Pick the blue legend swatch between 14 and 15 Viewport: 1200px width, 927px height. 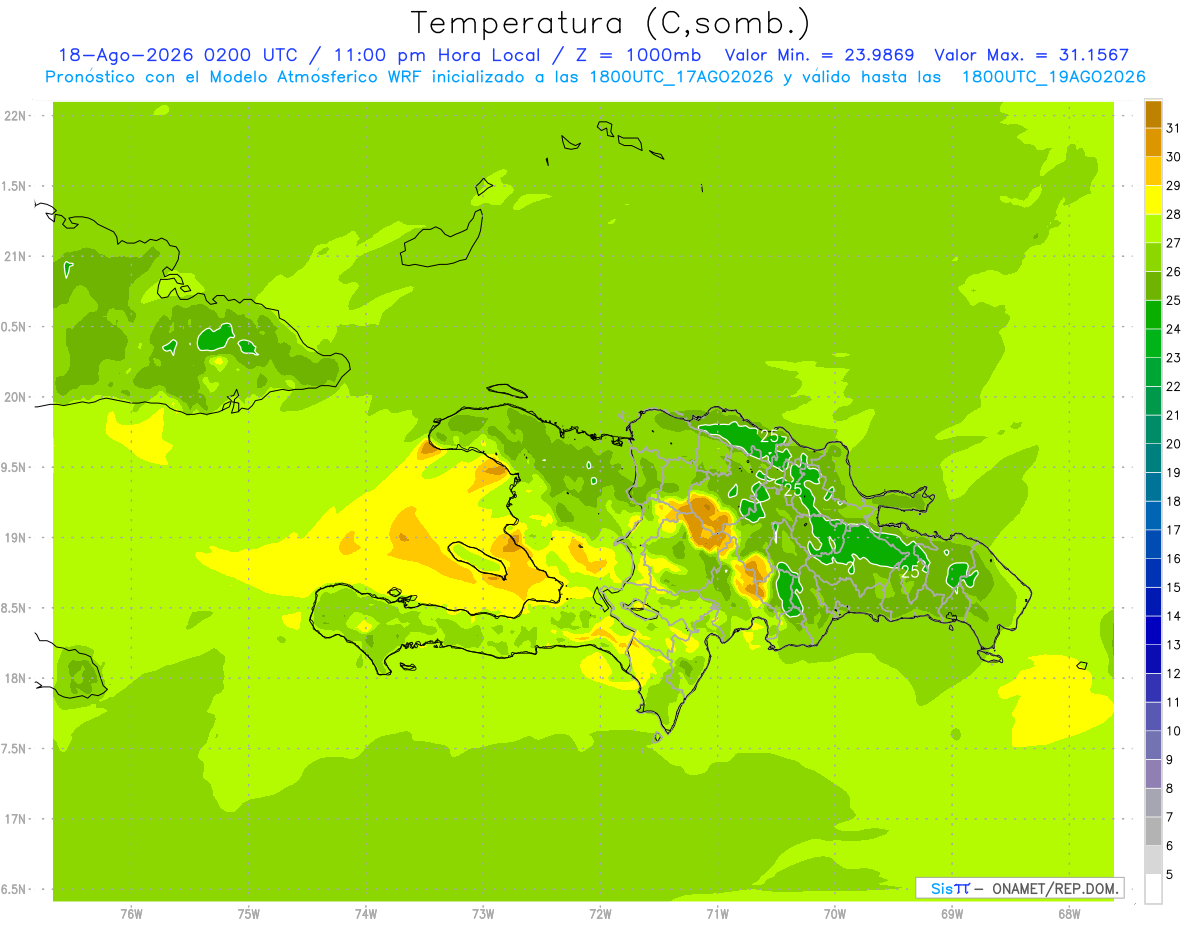click(x=1153, y=601)
